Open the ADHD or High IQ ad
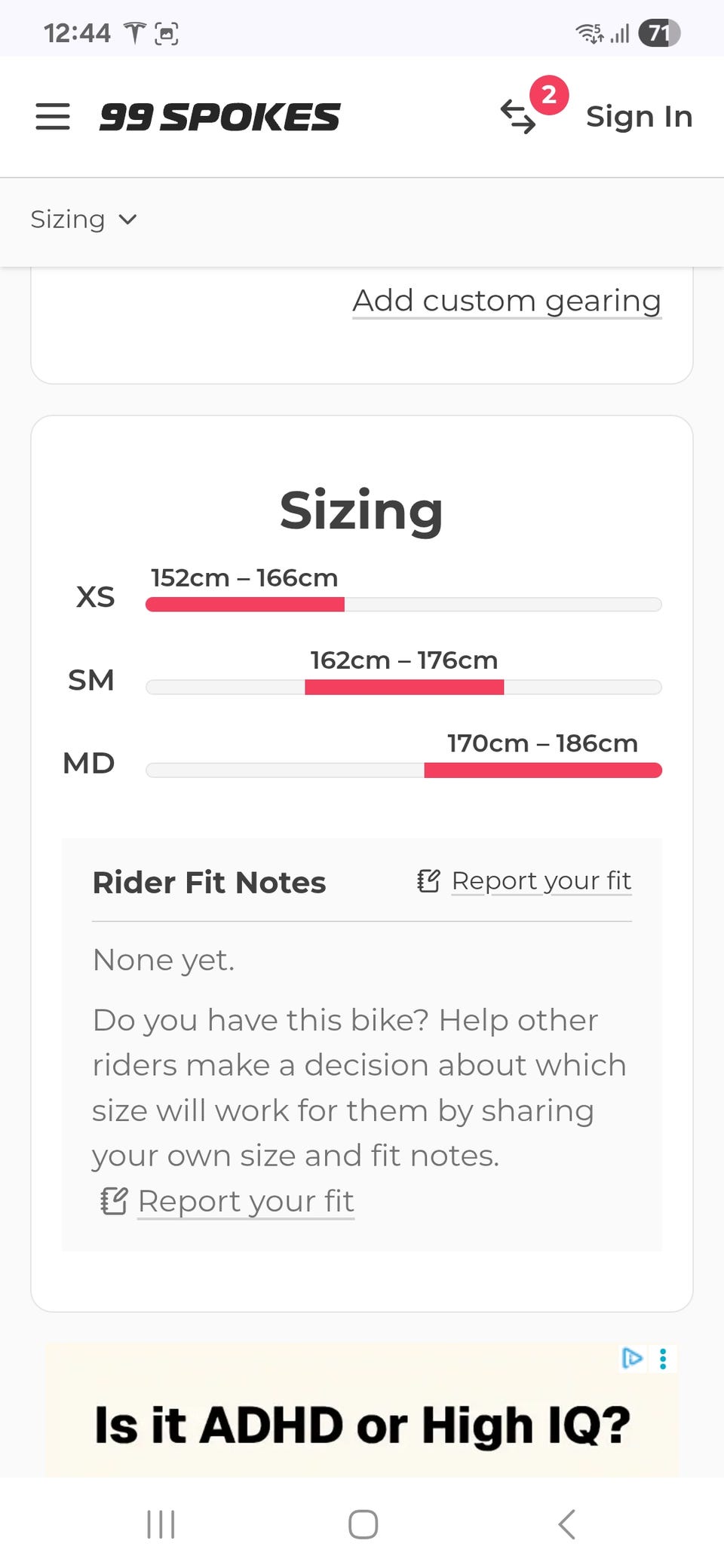Viewport: 724px width, 1568px height. pyautogui.click(x=362, y=1424)
